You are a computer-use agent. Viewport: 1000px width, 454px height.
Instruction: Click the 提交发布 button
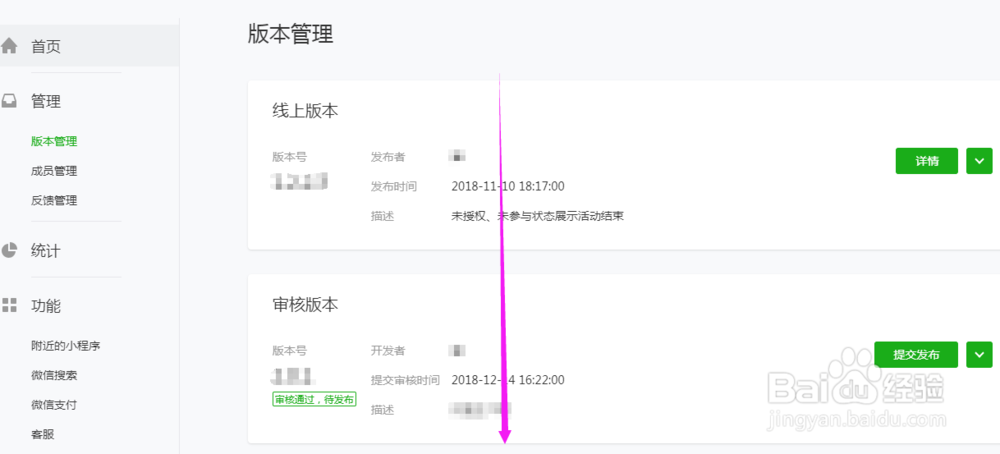click(916, 355)
